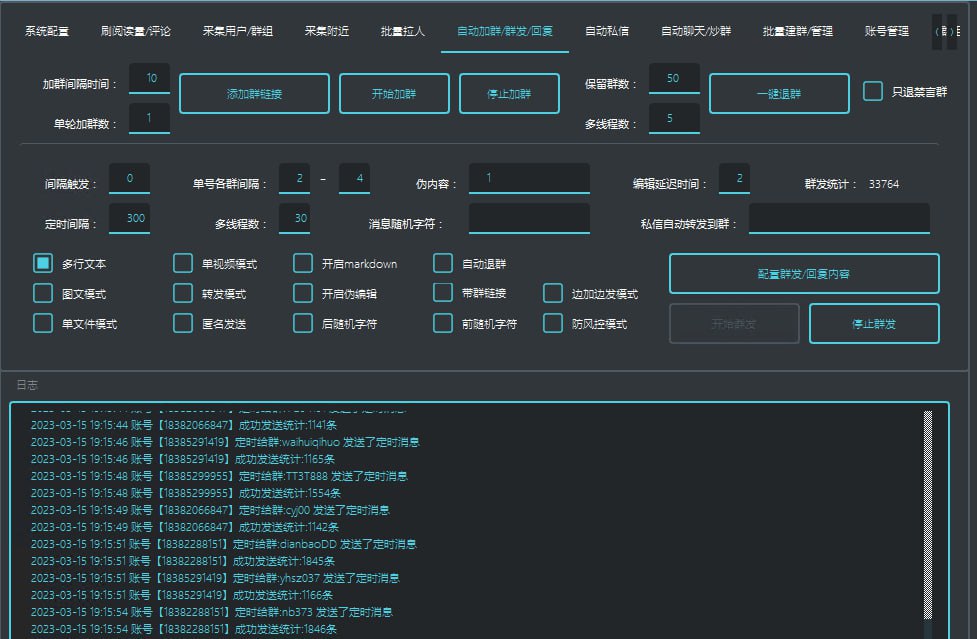Open 配置群发/回复内容 settings
This screenshot has height=639, width=977.
pos(803,273)
